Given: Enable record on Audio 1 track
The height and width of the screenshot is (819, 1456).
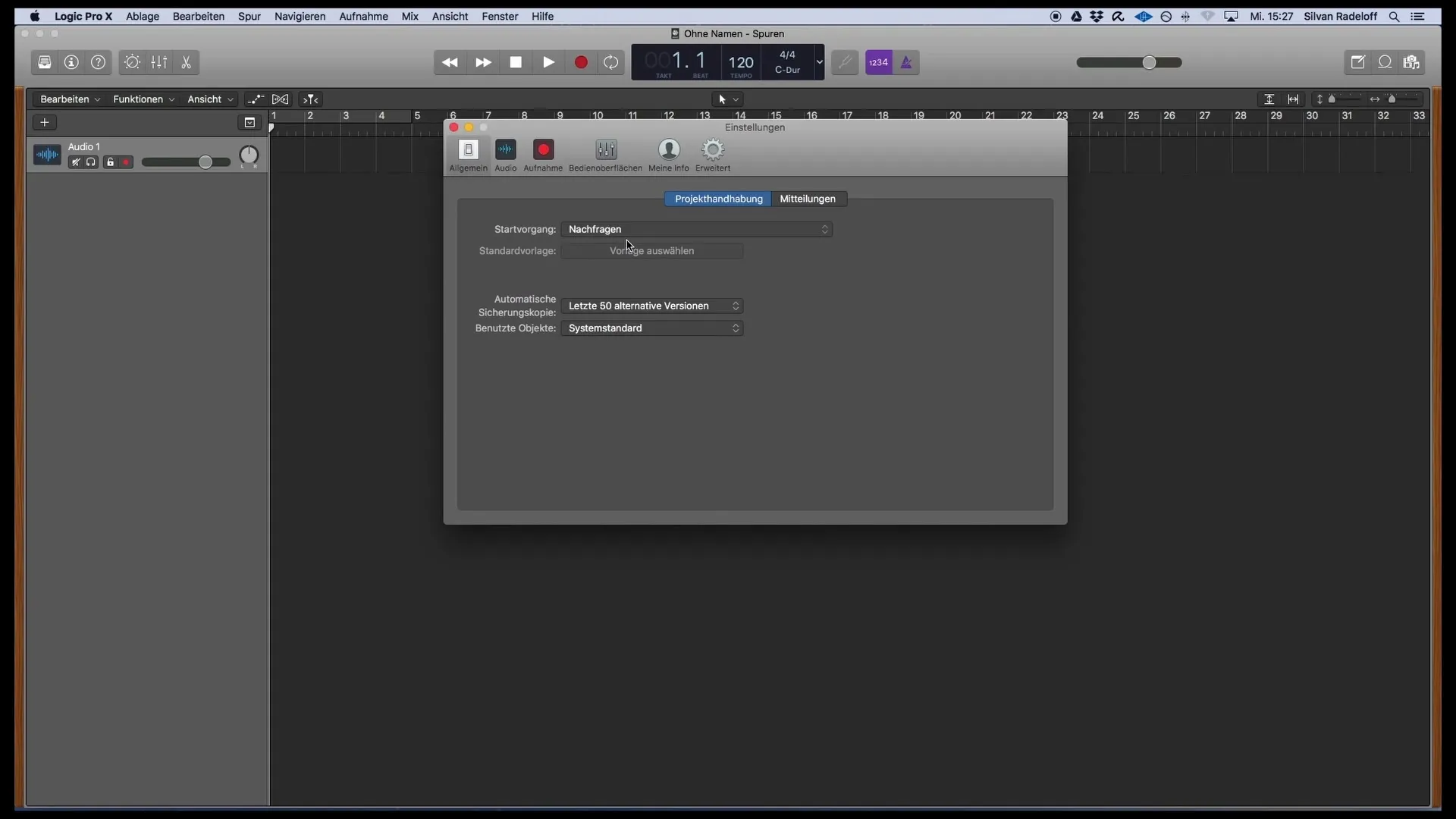Looking at the screenshot, I should pos(127,162).
